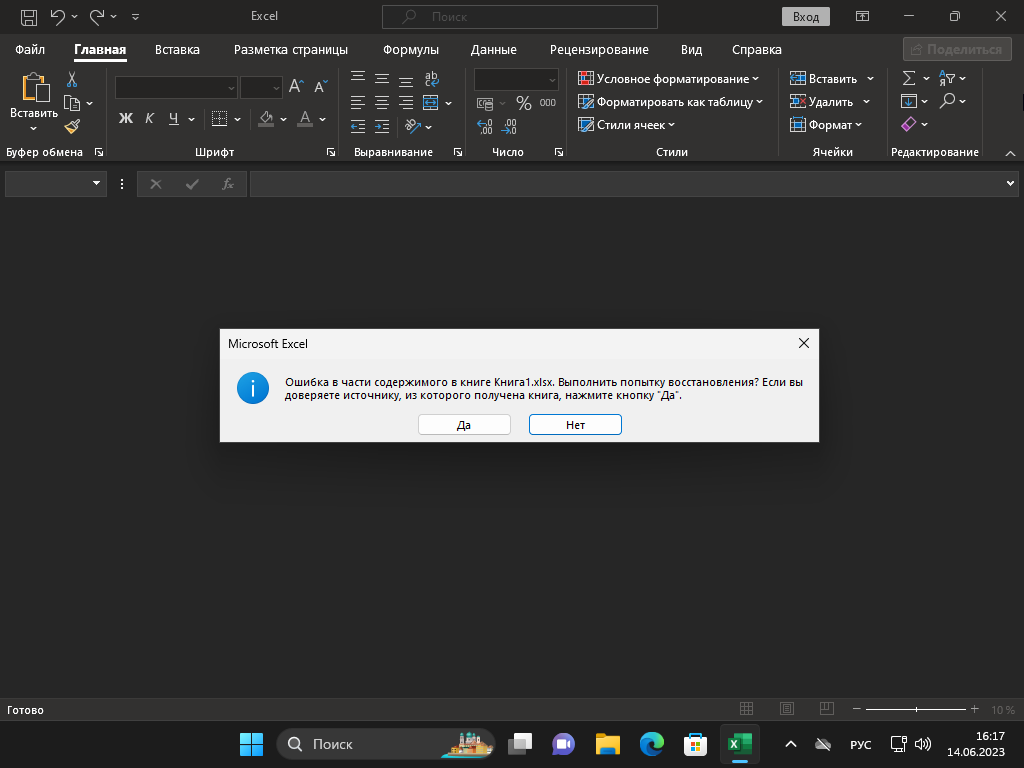Switch to the Формулы tab
The height and width of the screenshot is (768, 1024).
(x=411, y=50)
